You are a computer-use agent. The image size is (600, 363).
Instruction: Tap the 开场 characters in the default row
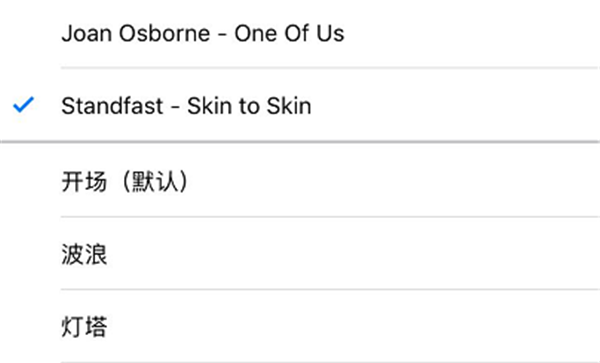coord(84,181)
